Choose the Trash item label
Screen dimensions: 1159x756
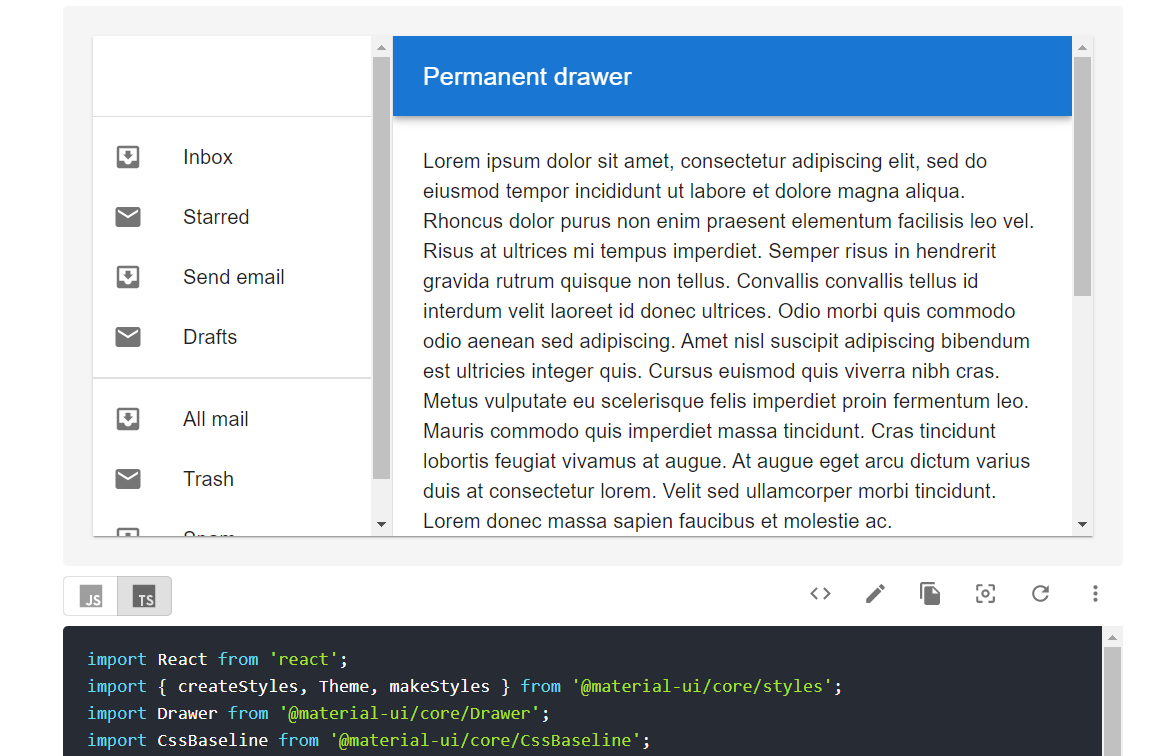(208, 479)
